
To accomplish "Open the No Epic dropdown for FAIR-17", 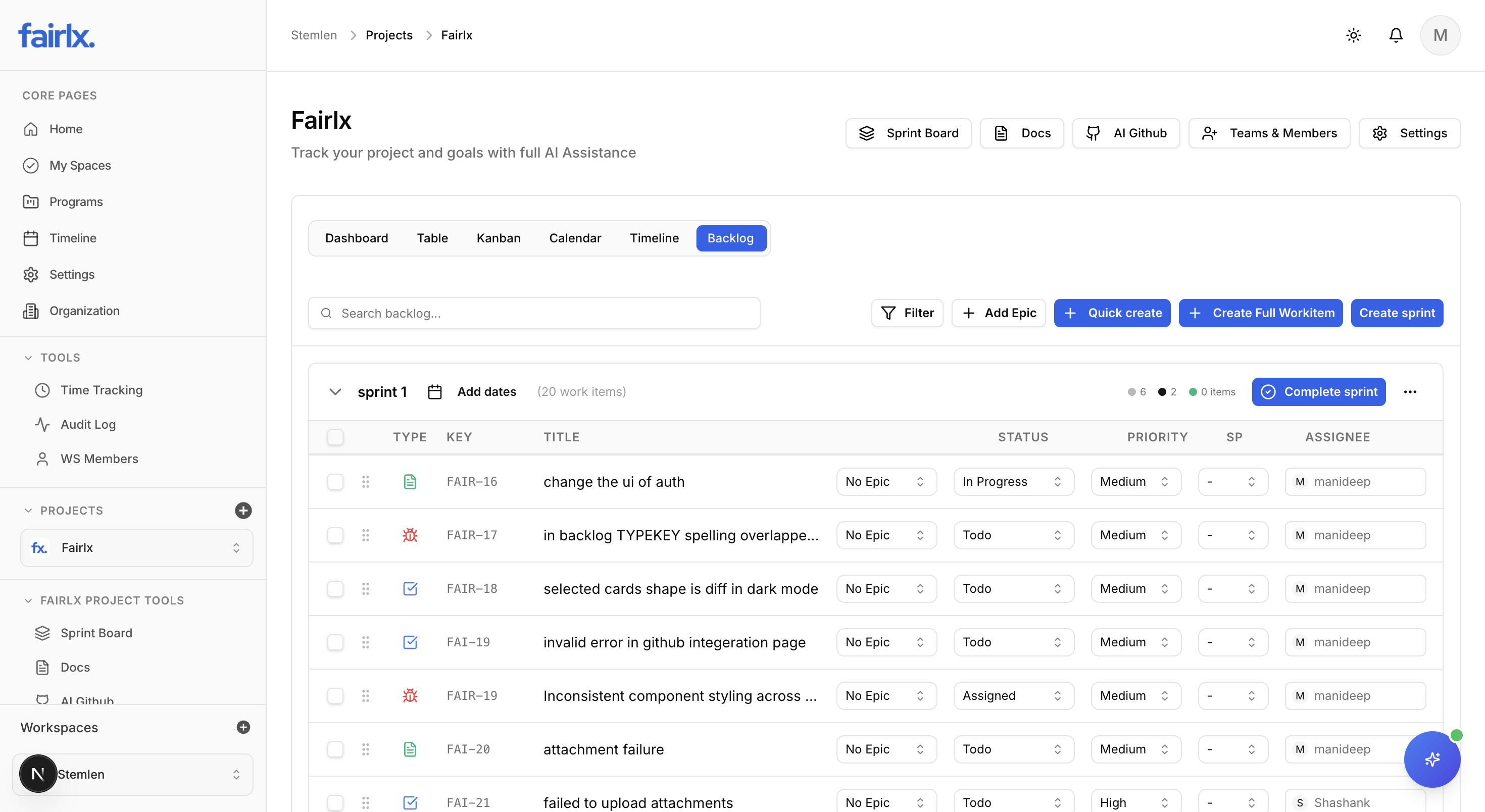I will (x=886, y=535).
